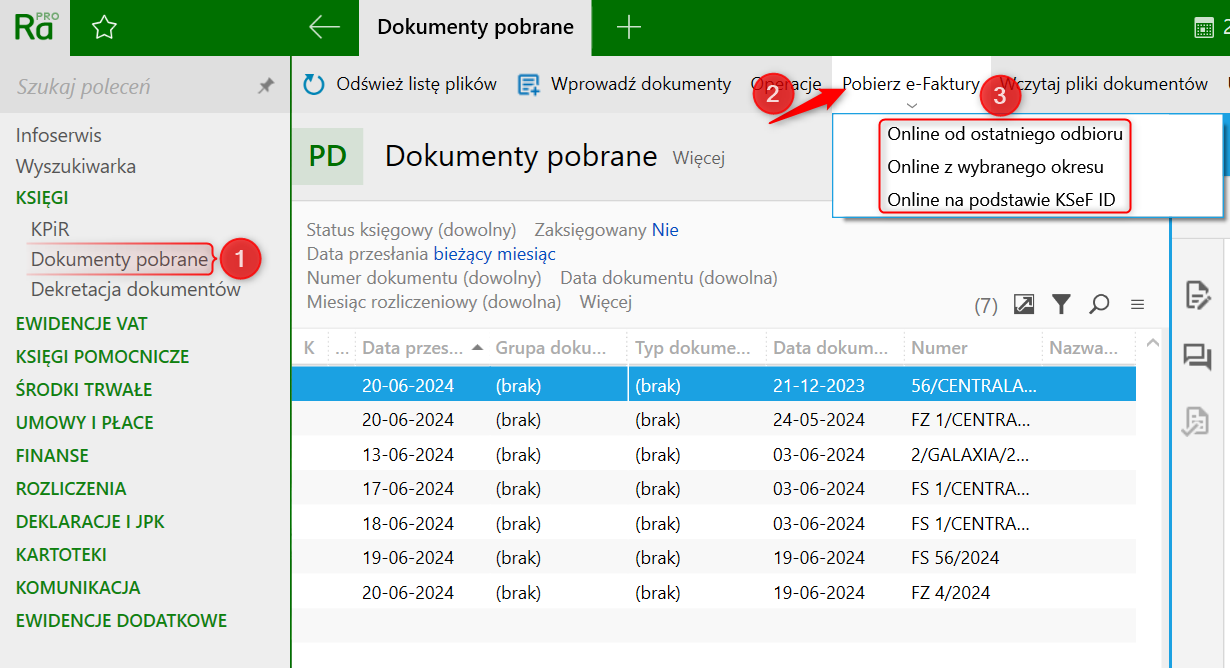Click the export list icon

pyautogui.click(x=1023, y=304)
